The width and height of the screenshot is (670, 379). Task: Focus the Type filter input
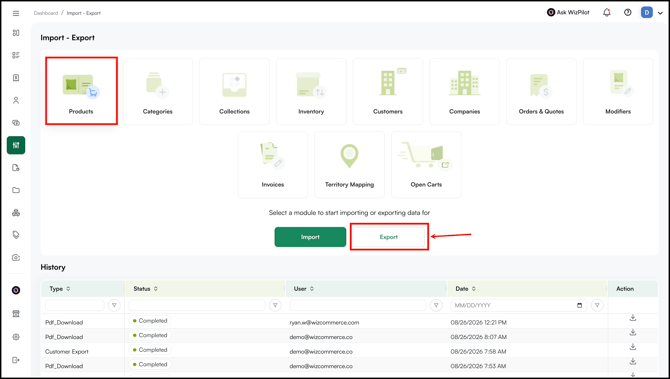point(75,305)
